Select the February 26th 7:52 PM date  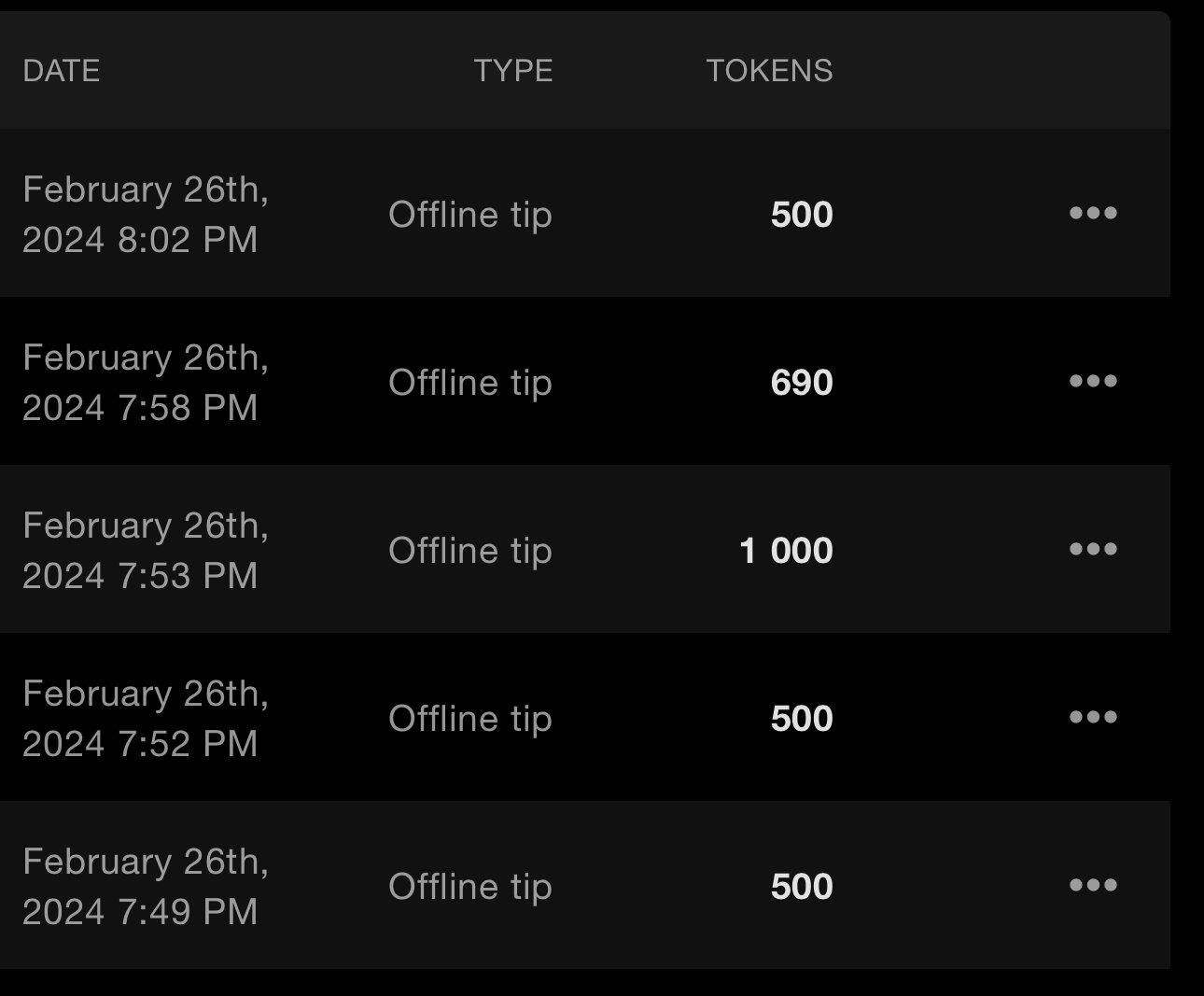[146, 719]
